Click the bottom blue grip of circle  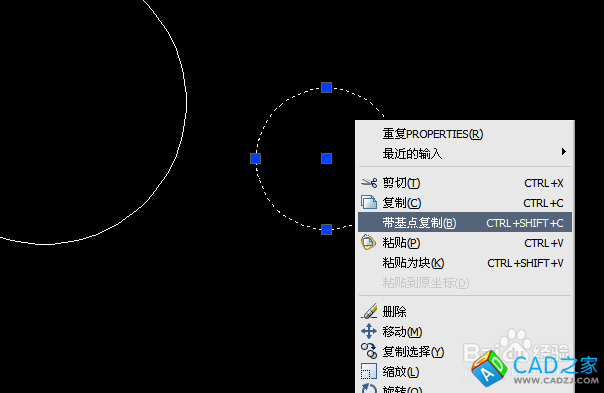pyautogui.click(x=326, y=230)
